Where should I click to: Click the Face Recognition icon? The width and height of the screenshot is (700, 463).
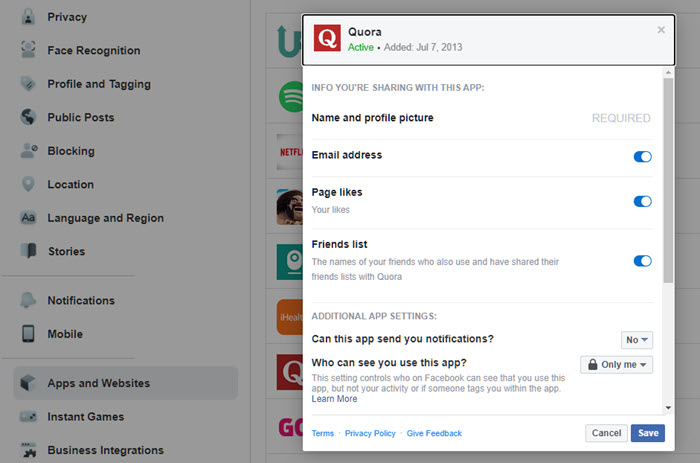pyautogui.click(x=28, y=50)
